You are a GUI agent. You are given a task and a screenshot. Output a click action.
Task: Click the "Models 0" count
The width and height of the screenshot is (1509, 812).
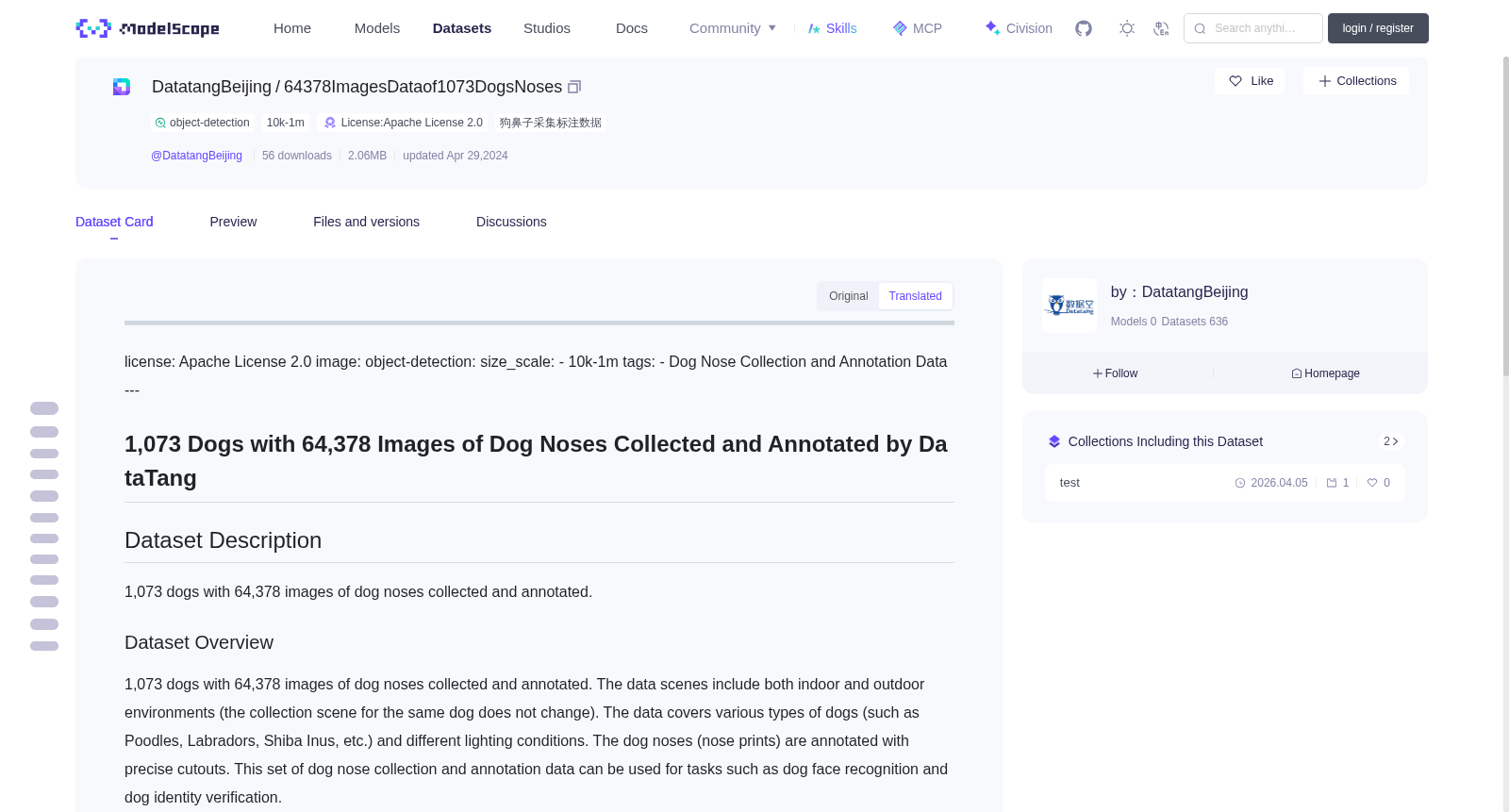(1134, 322)
